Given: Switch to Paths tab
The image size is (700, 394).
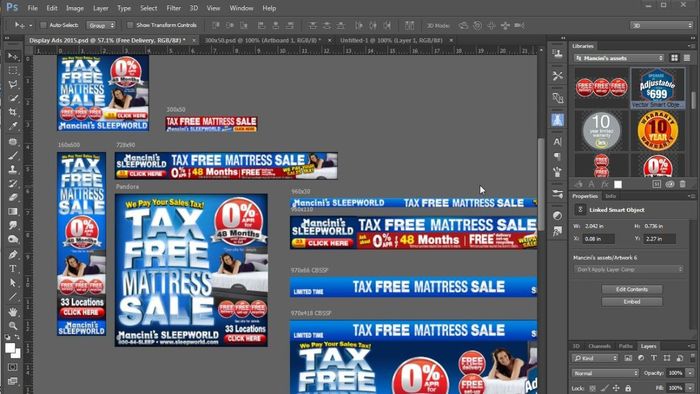Looking at the screenshot, I should tap(625, 346).
